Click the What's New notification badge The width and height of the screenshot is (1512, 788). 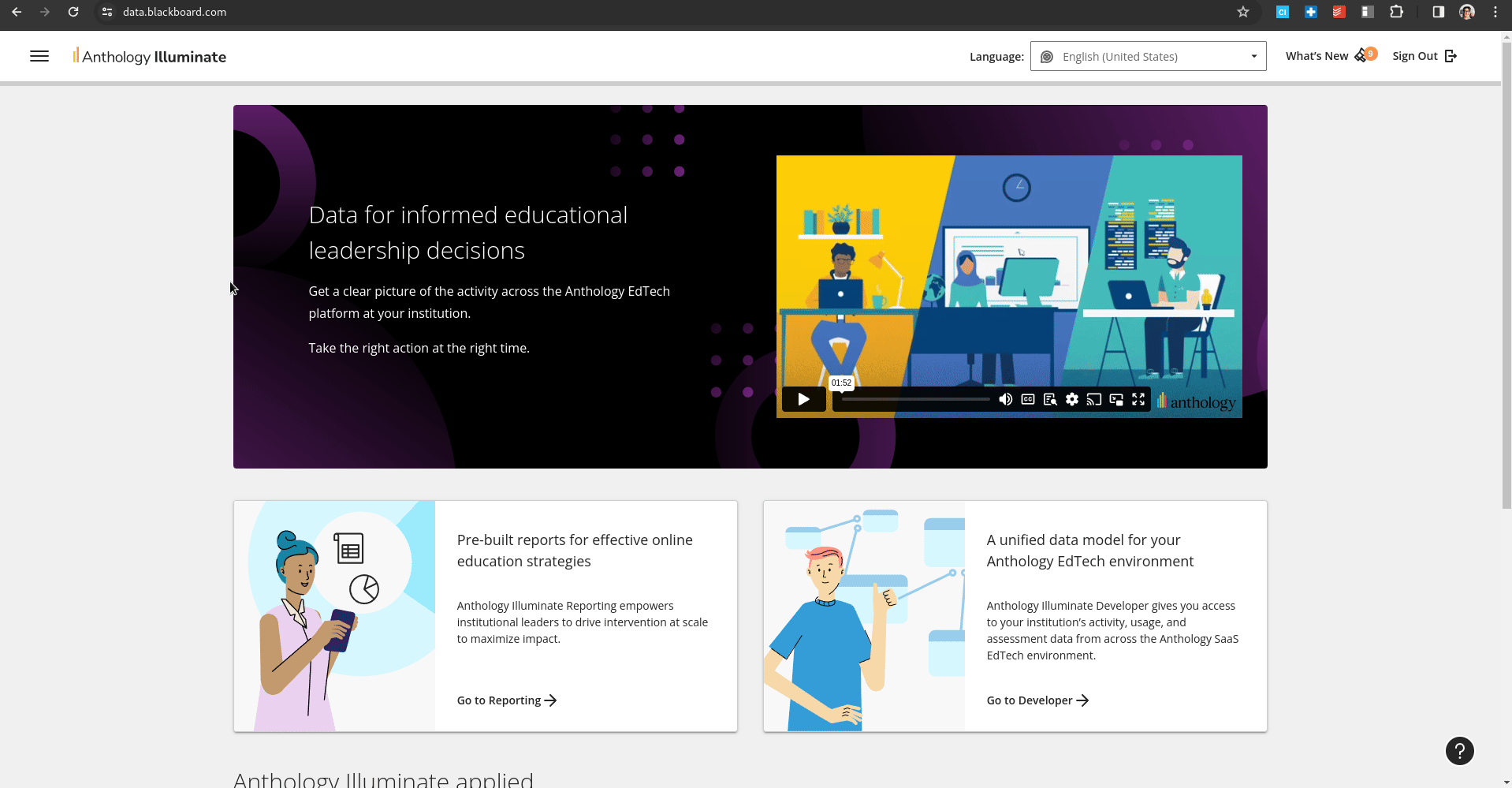[x=1371, y=54]
